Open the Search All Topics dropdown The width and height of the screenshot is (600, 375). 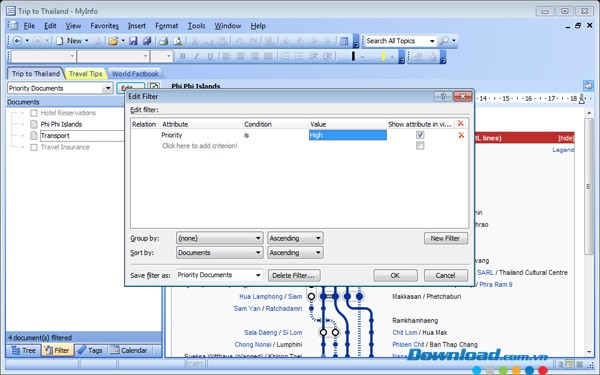pyautogui.click(x=432, y=41)
